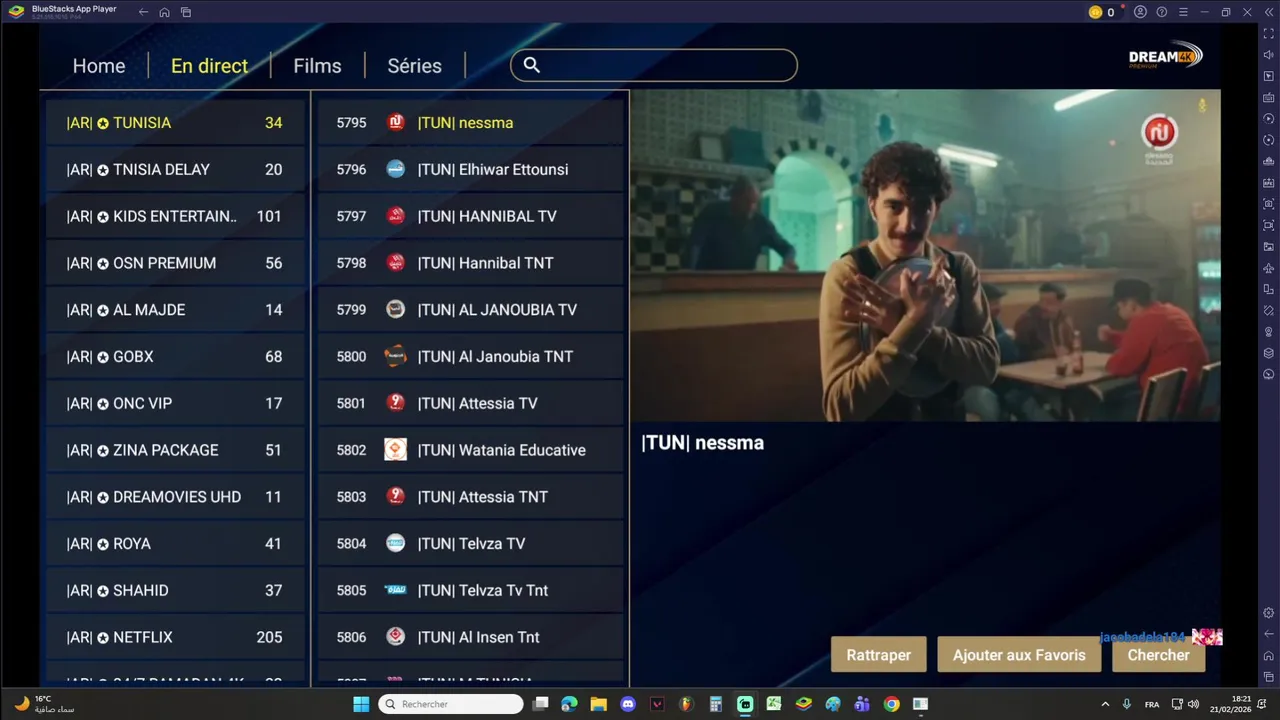Select the OSN PREMIUM category
Screen dimensions: 1280x720
pyautogui.click(x=175, y=263)
